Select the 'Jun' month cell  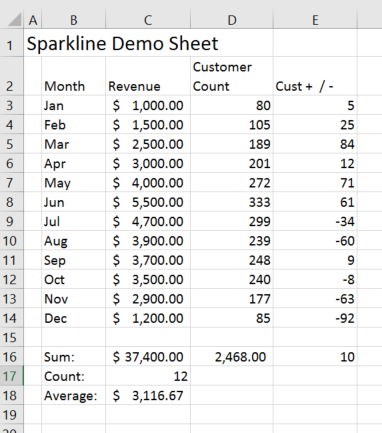[x=74, y=202]
